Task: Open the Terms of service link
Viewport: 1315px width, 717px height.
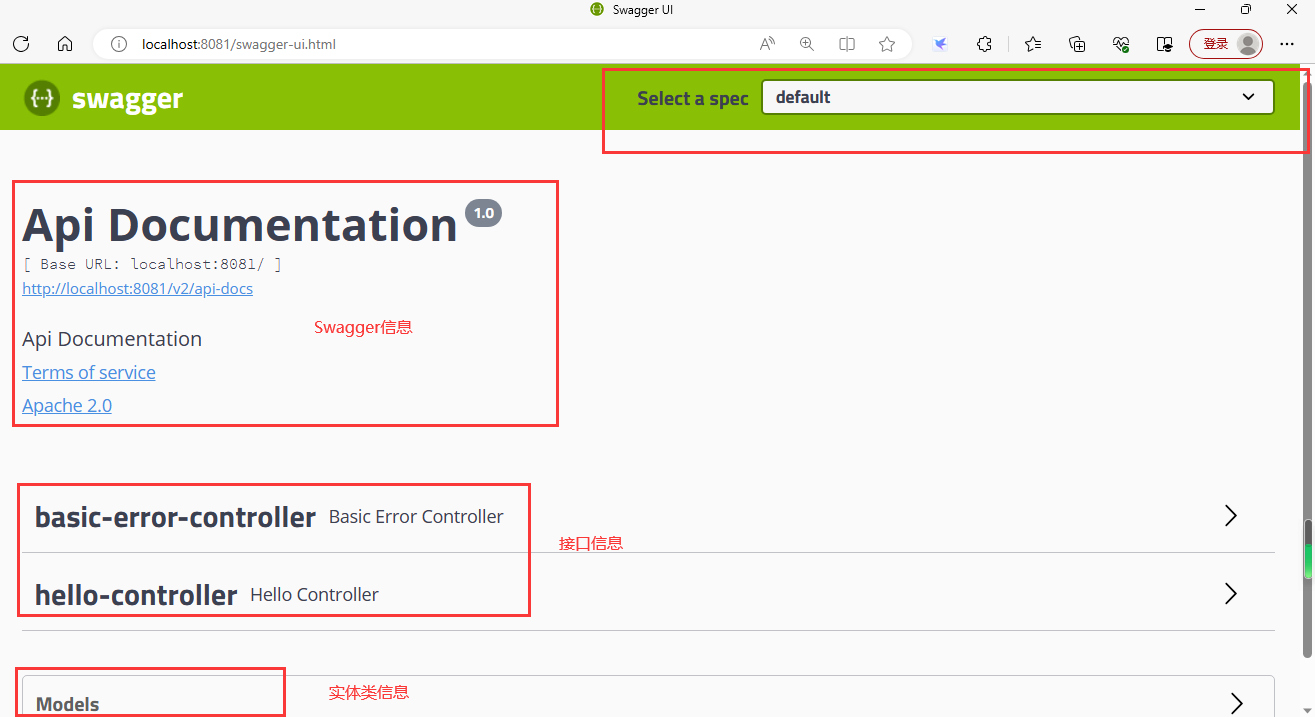Action: 89,372
